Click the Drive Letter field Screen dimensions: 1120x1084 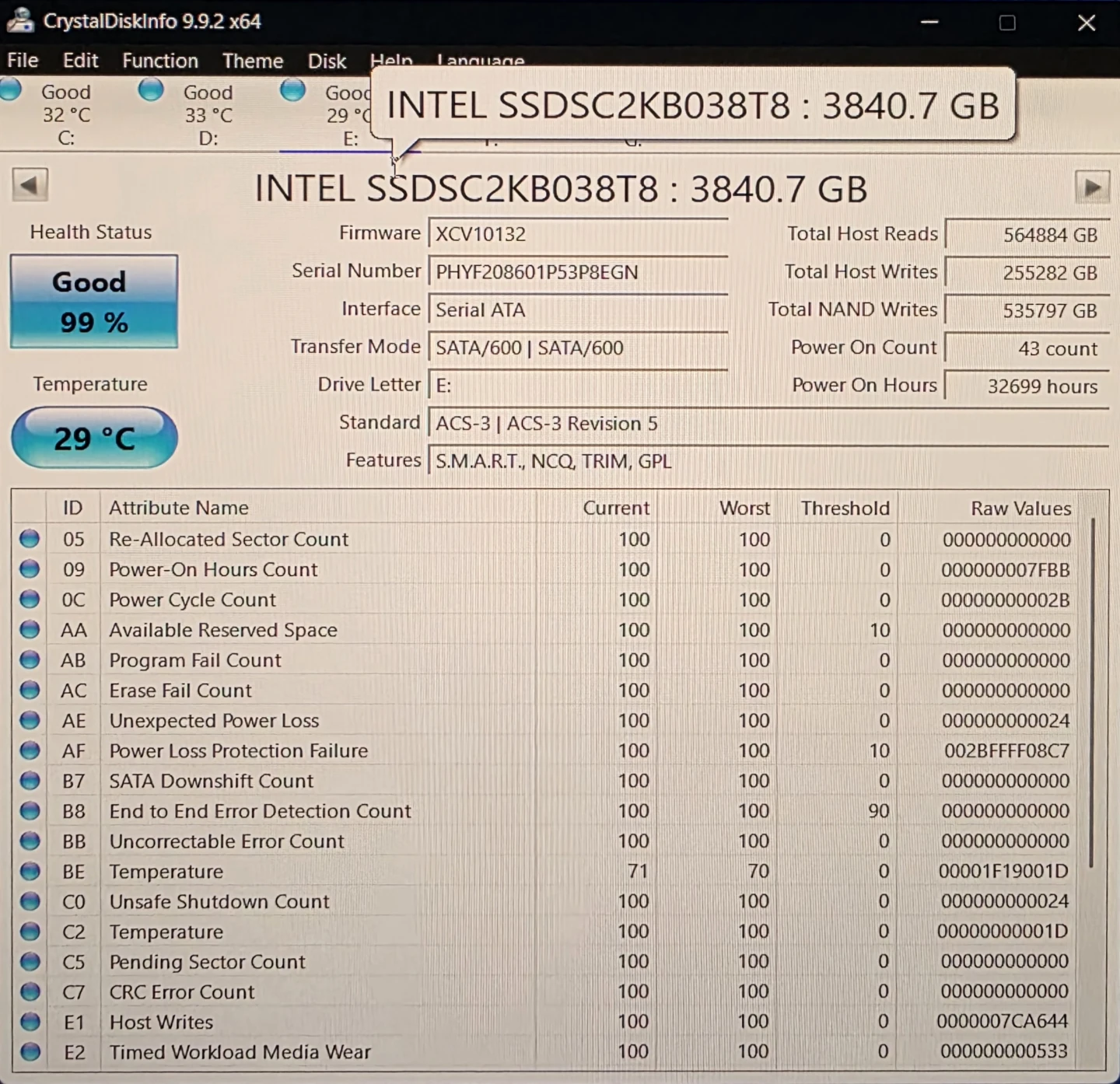tap(578, 386)
